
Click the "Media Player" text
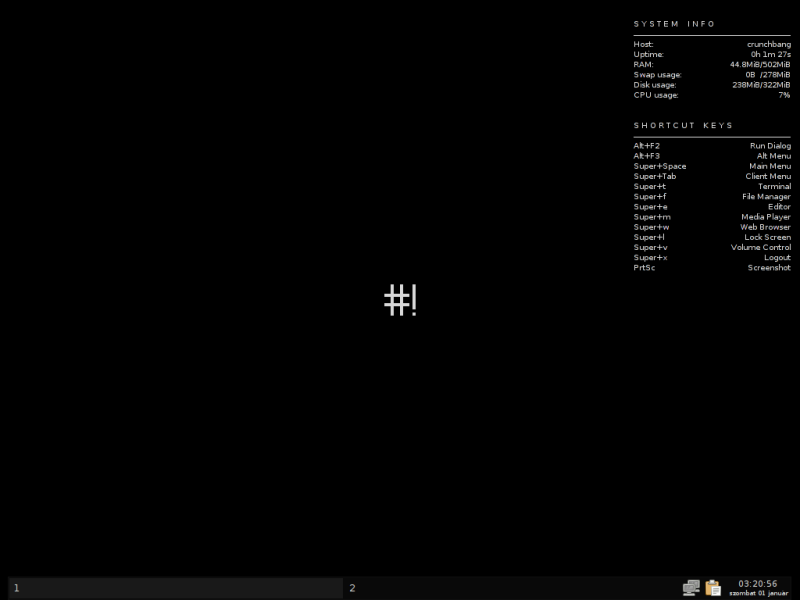point(766,217)
